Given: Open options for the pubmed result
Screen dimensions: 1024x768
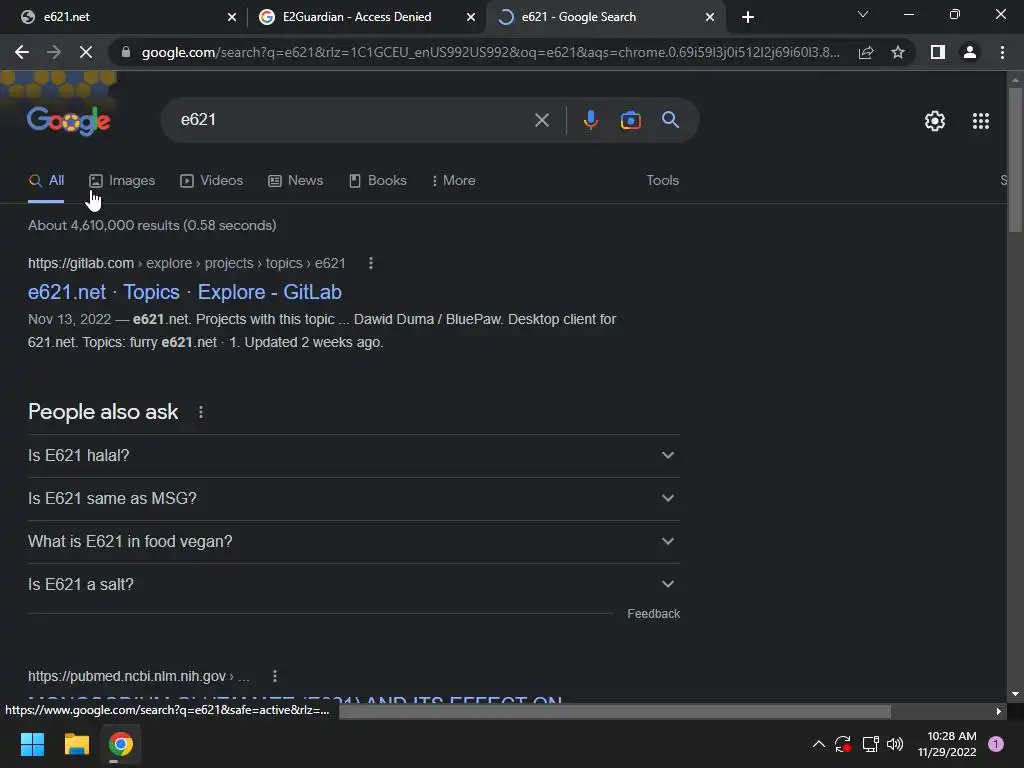Looking at the screenshot, I should [x=275, y=676].
